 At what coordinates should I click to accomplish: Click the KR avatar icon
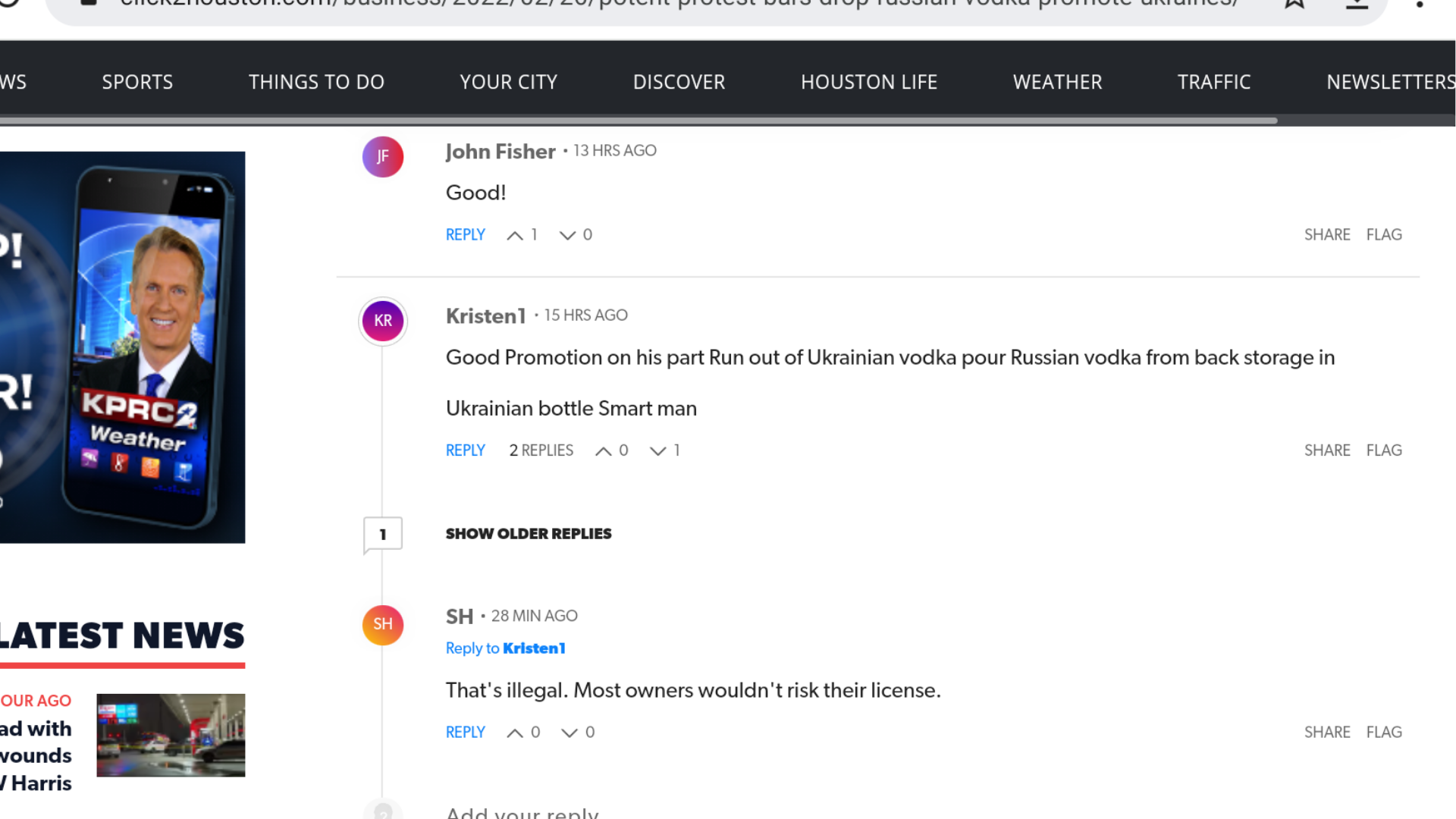pyautogui.click(x=383, y=321)
